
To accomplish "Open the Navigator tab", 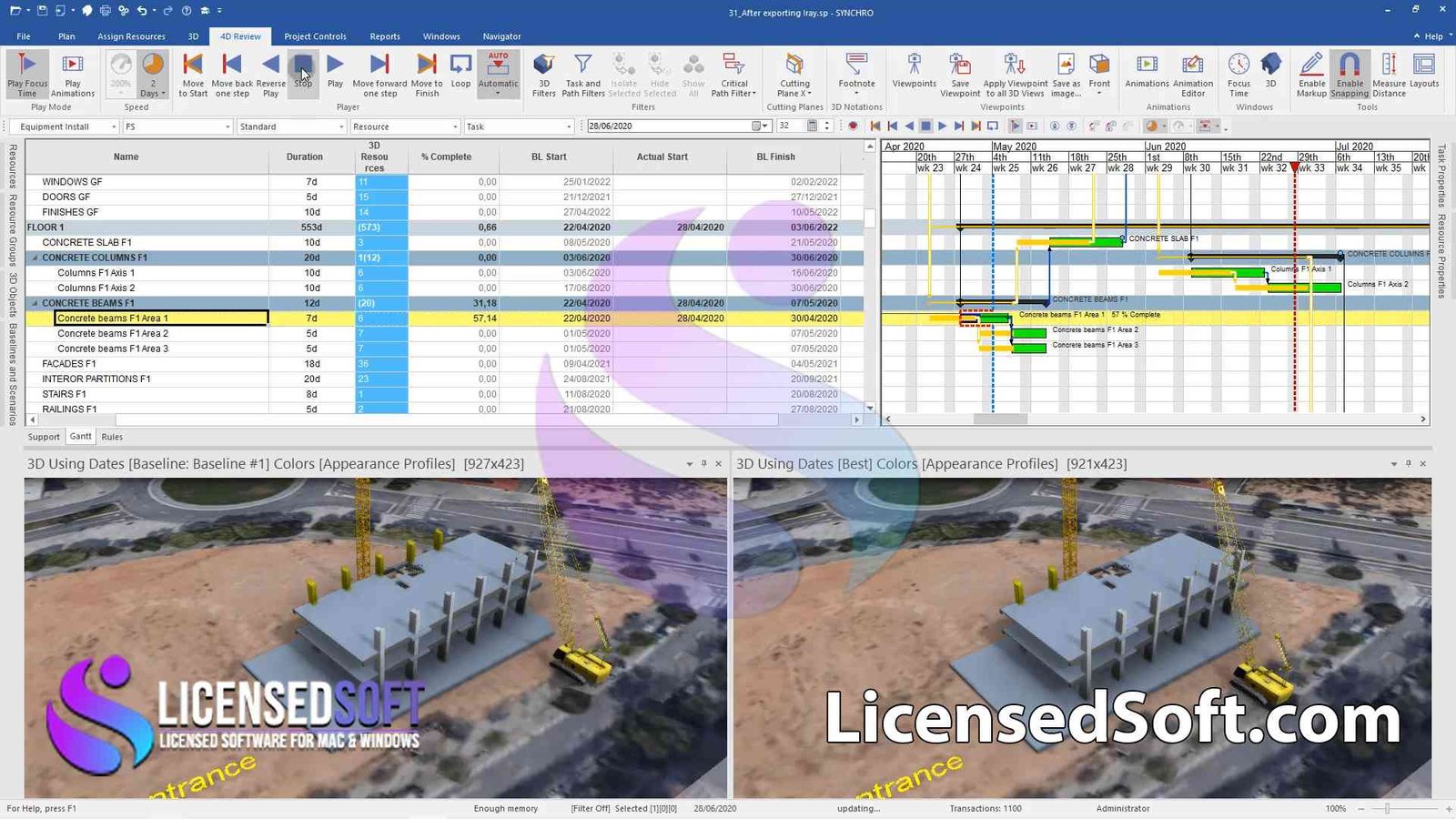I will 501,36.
